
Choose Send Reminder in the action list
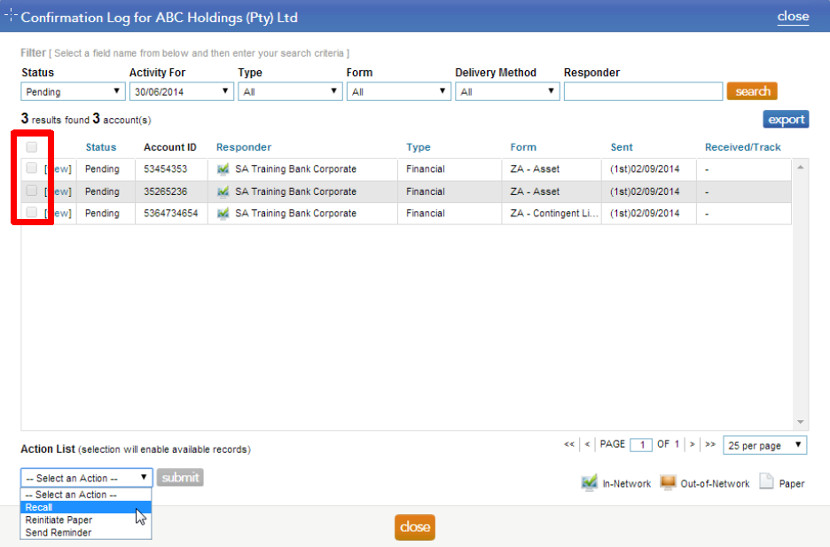point(58,532)
